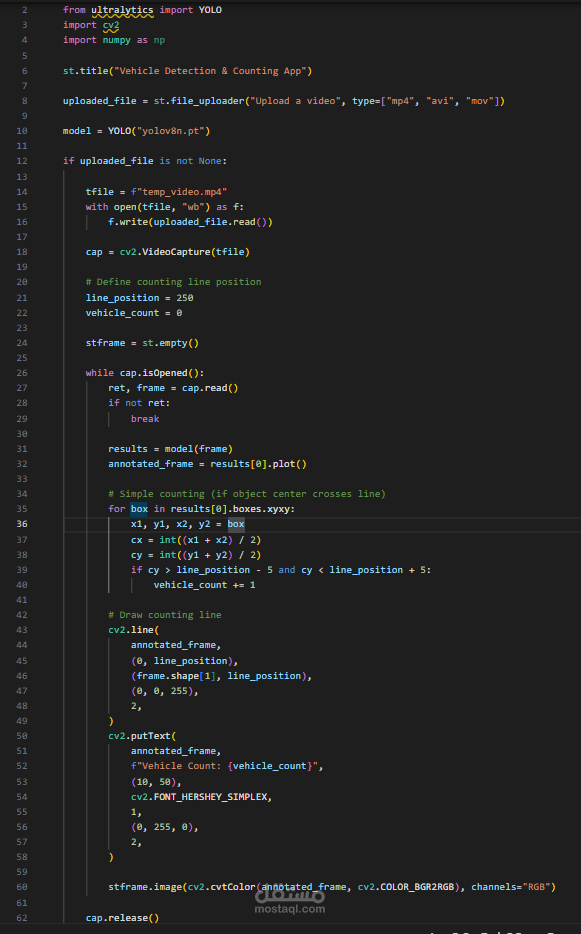Click "cx = int((x1 + x2) / 2)" line

196,540
